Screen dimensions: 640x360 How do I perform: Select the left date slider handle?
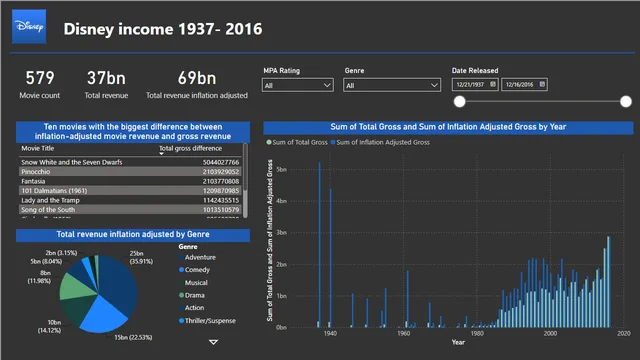pos(460,101)
